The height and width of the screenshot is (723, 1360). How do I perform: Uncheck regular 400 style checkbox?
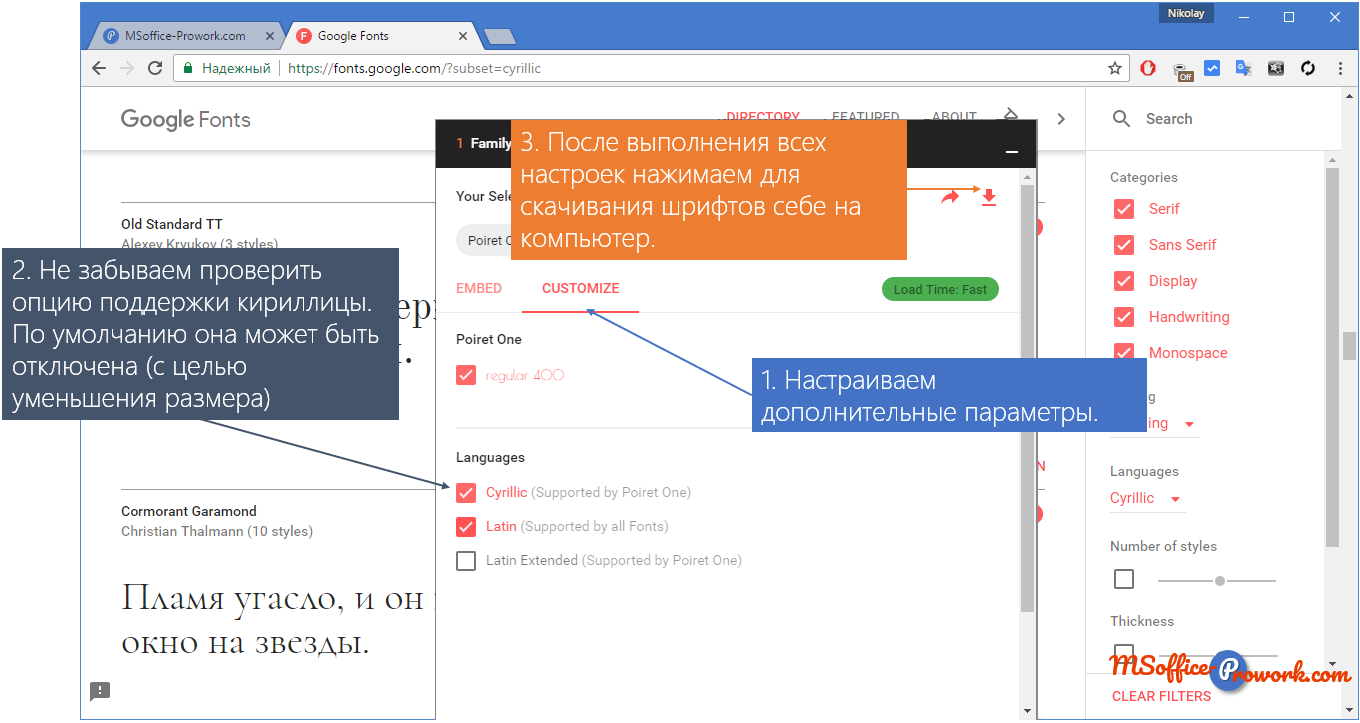[466, 375]
